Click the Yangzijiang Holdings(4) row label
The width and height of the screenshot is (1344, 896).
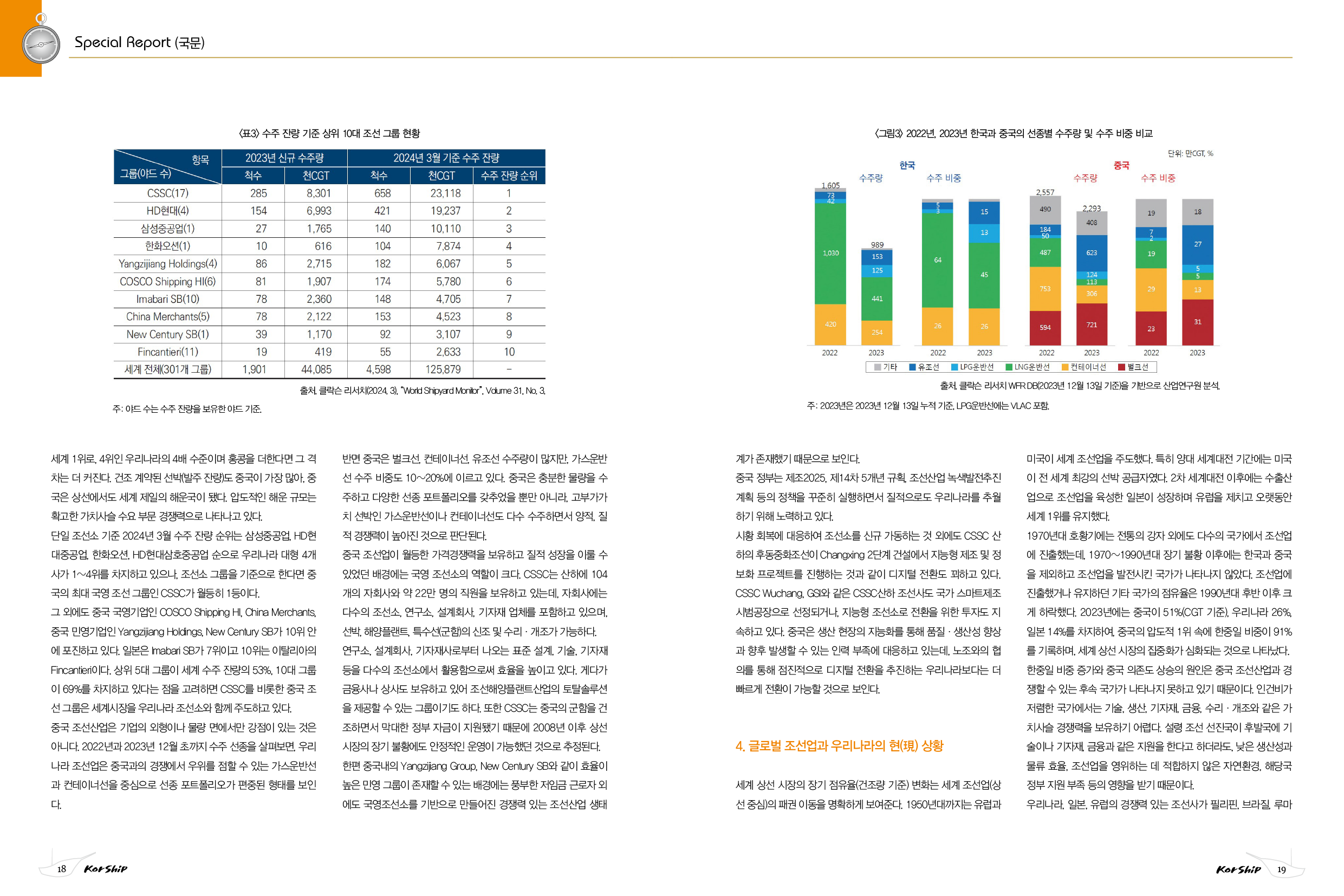(167, 263)
